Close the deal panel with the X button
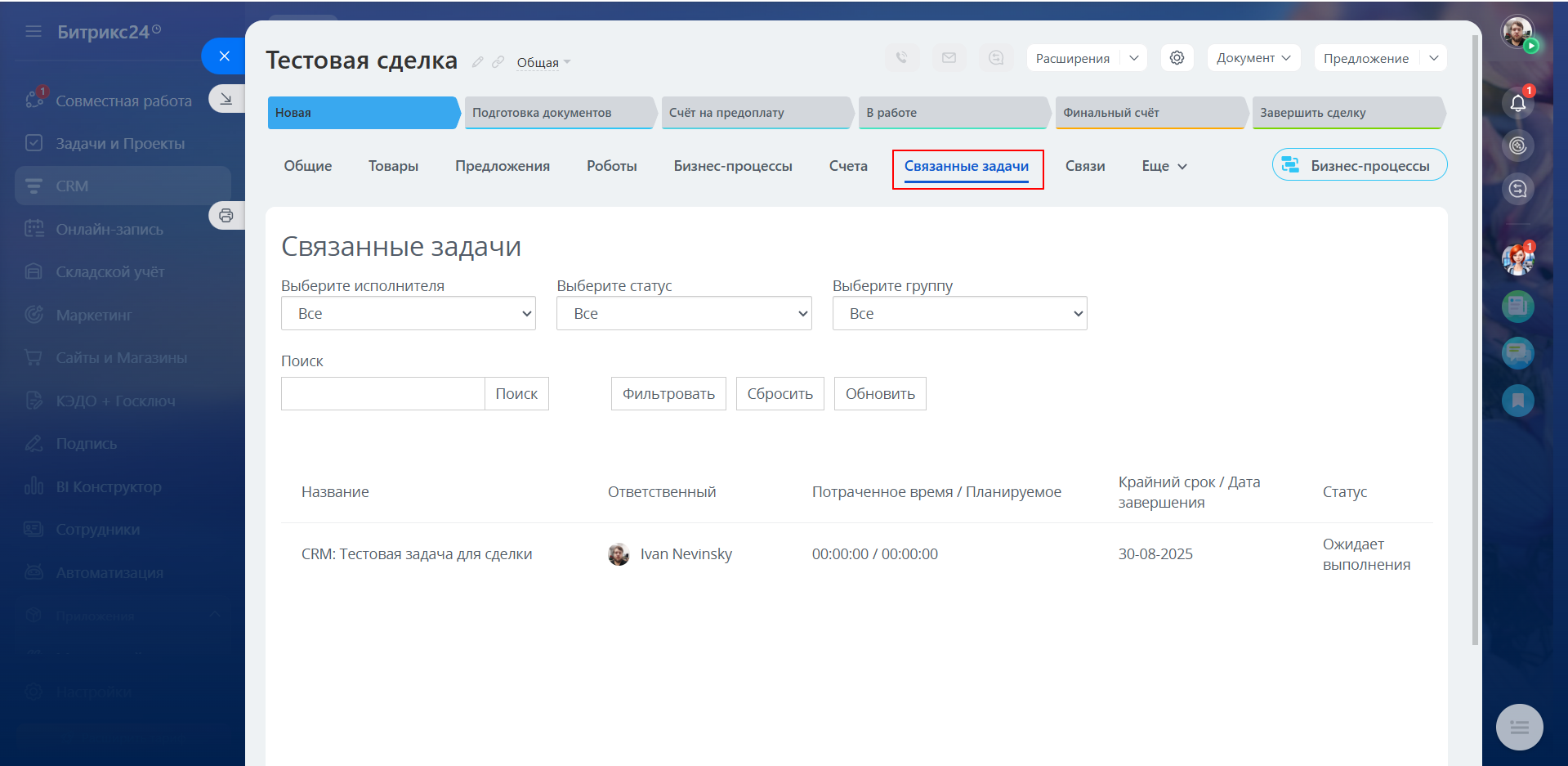 [224, 56]
